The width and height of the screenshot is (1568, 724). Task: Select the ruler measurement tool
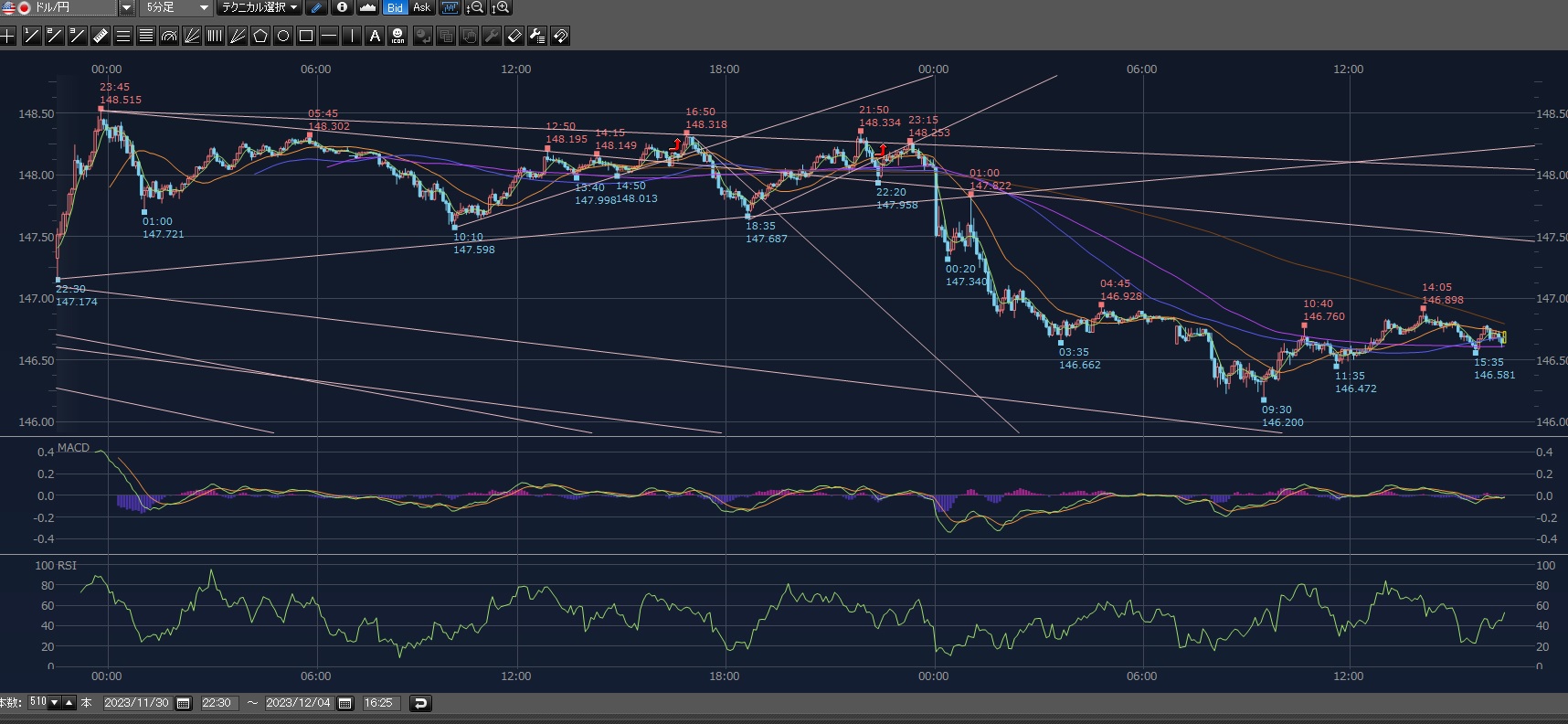(101, 36)
